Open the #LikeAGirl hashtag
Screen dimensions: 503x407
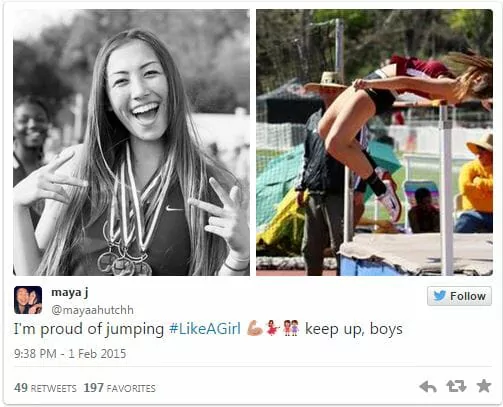click(x=205, y=329)
